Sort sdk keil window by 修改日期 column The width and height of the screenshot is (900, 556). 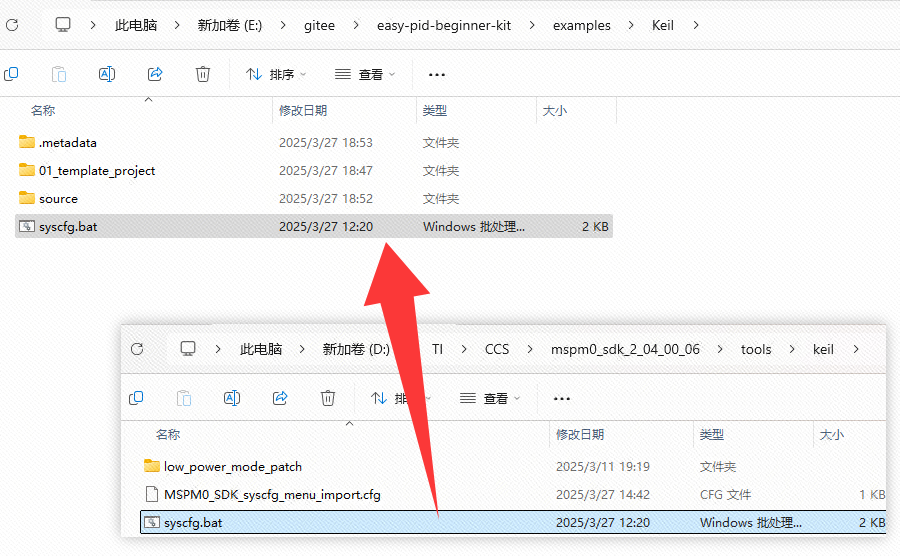point(580,435)
